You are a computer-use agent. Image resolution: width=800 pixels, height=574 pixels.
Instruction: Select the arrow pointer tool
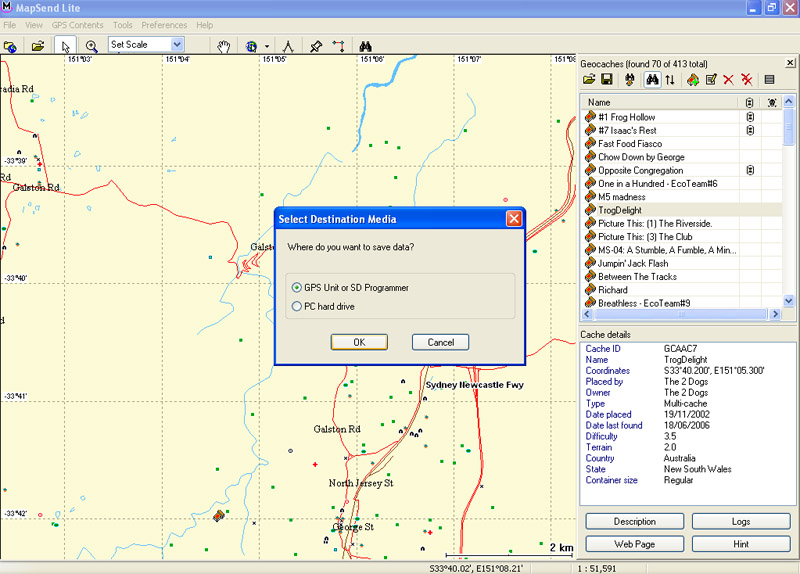64,45
